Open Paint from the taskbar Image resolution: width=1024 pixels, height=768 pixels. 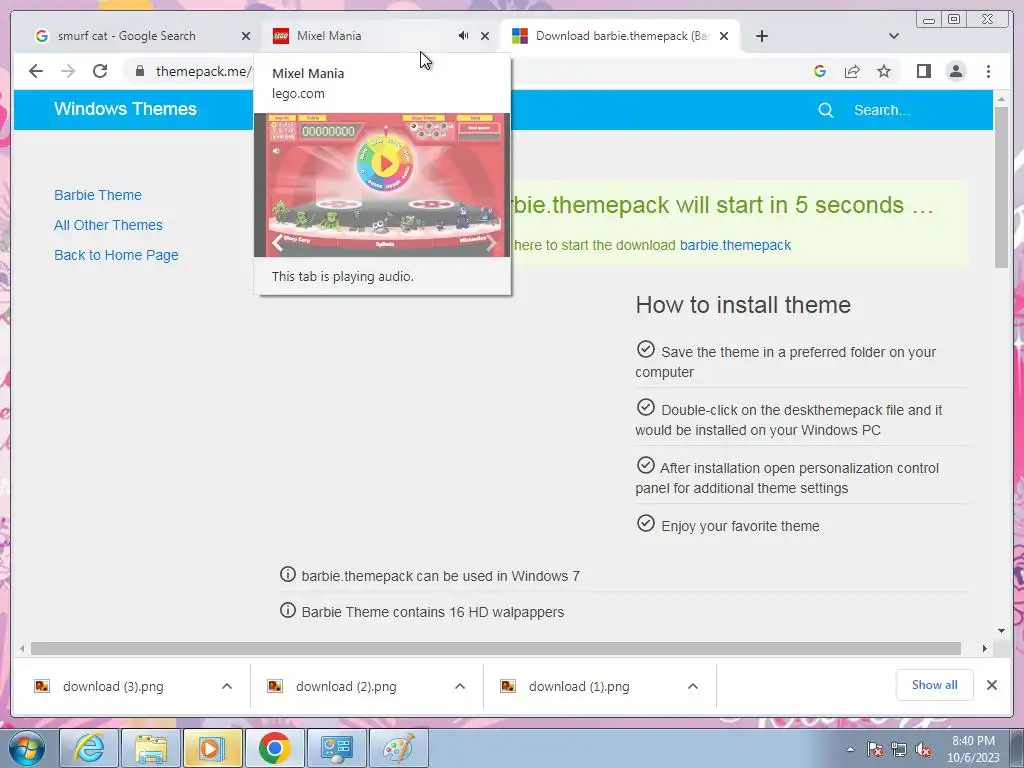398,748
